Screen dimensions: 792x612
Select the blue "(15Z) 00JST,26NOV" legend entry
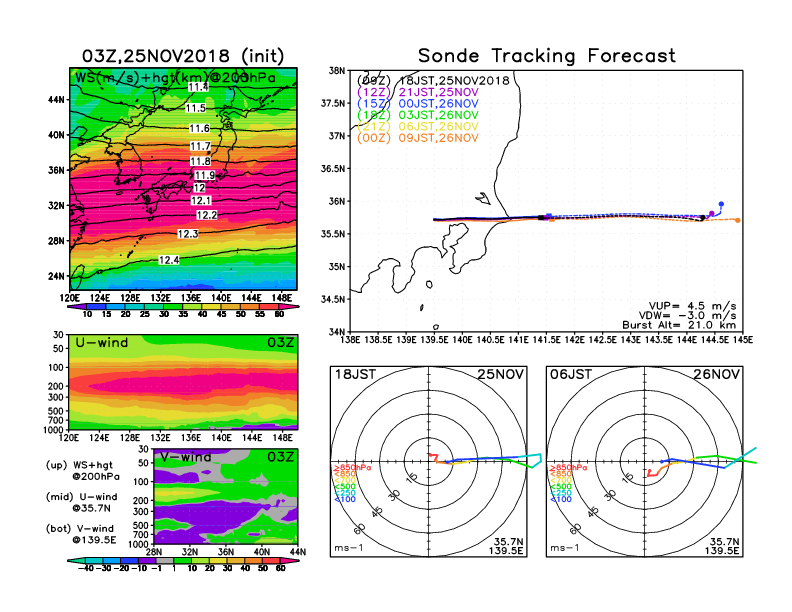pos(418,104)
